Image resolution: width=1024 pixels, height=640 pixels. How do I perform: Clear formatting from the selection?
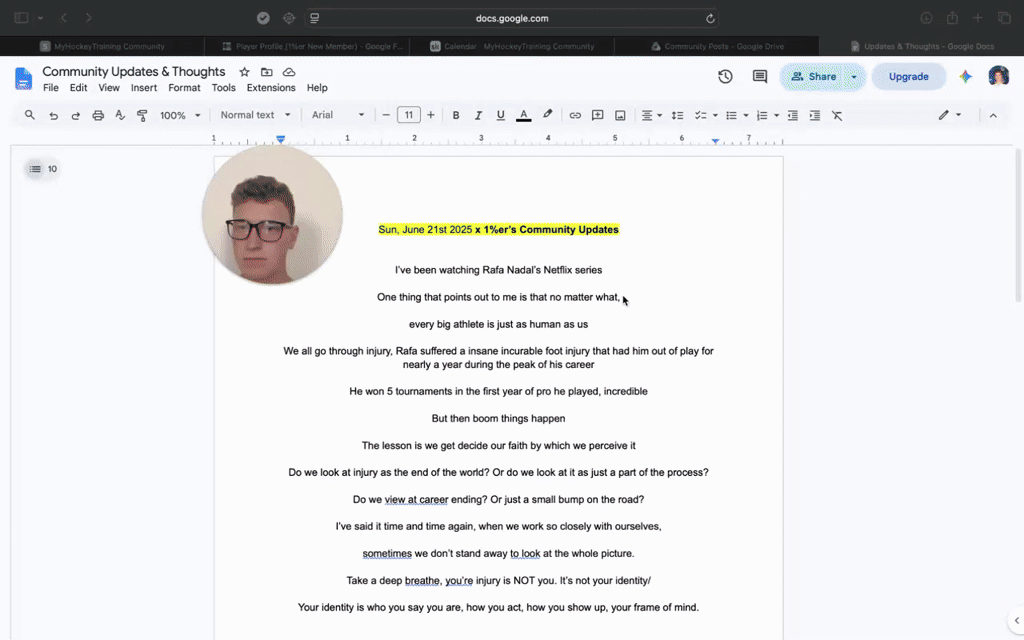pyautogui.click(x=837, y=116)
